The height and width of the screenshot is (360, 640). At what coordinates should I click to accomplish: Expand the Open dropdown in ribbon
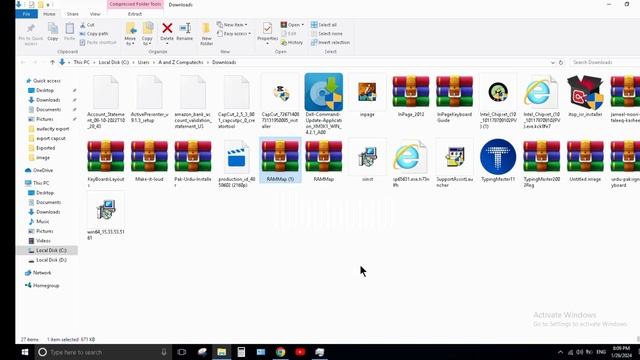click(x=292, y=25)
